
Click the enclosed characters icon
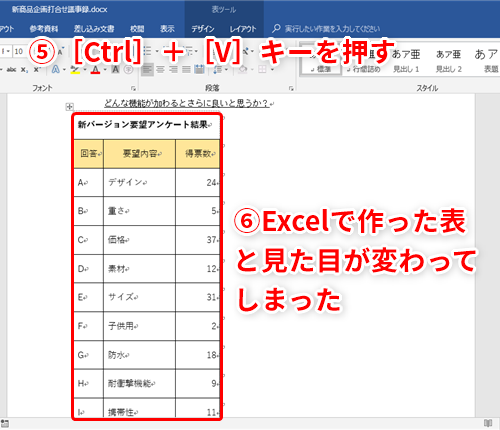(128, 70)
